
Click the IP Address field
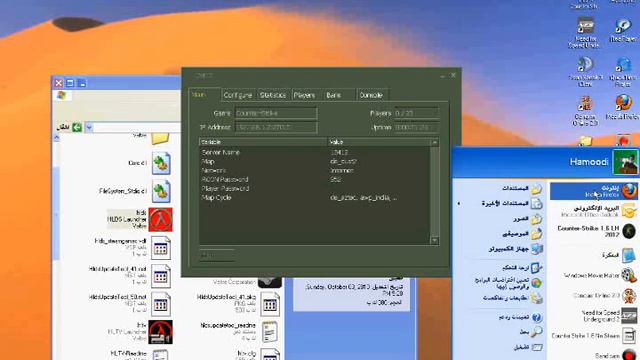[x=276, y=127]
